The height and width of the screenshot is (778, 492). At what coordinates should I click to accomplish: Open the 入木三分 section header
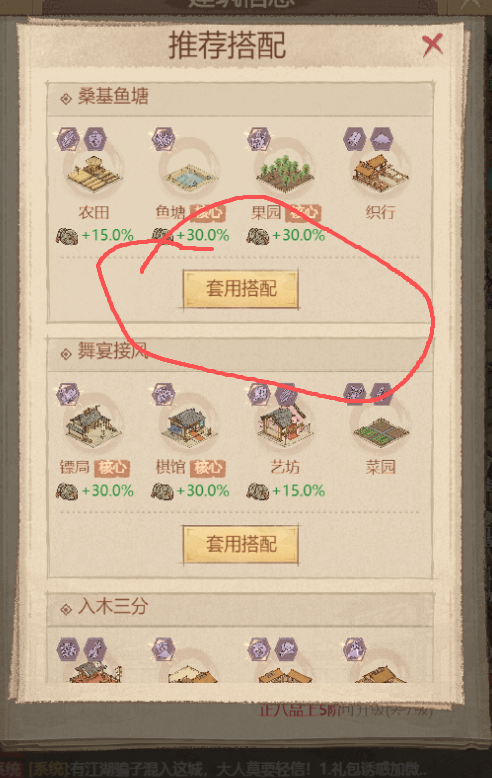[x=240, y=607]
